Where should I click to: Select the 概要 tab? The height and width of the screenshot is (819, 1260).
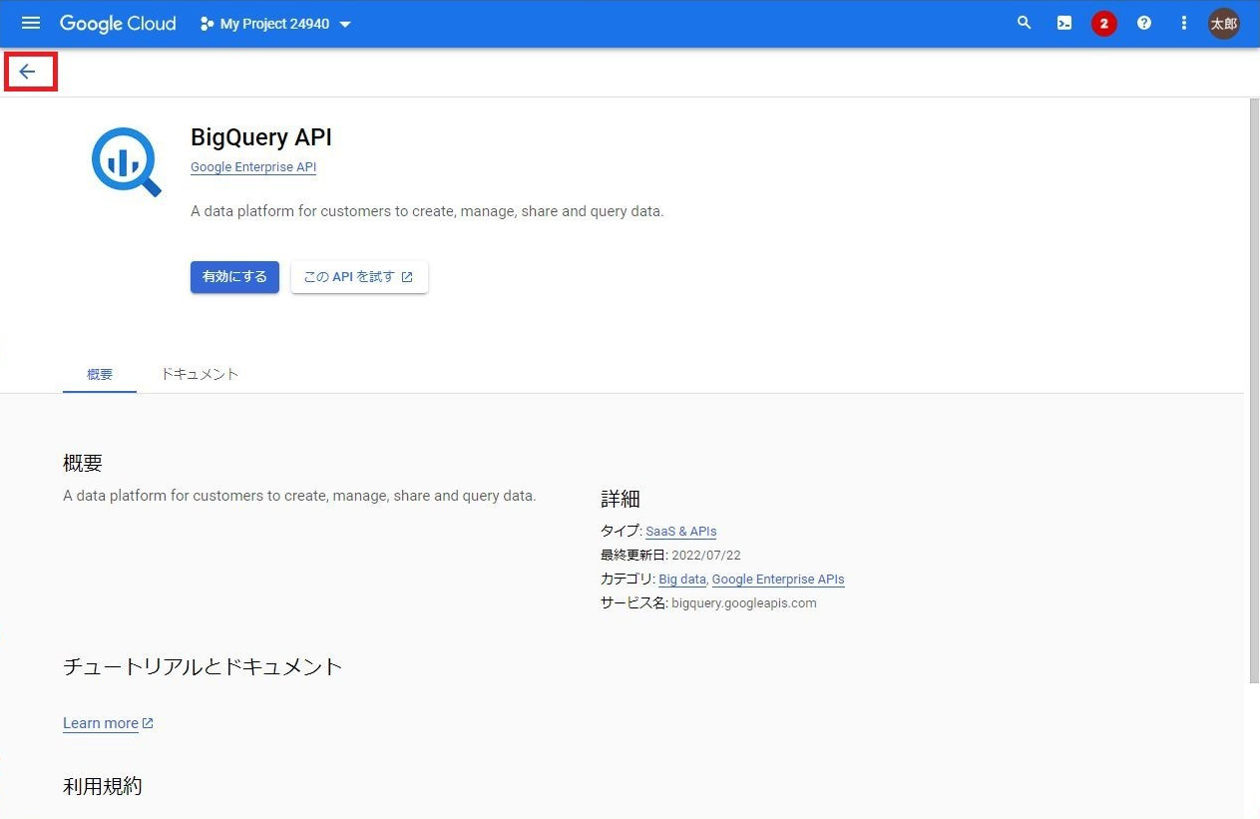click(100, 374)
